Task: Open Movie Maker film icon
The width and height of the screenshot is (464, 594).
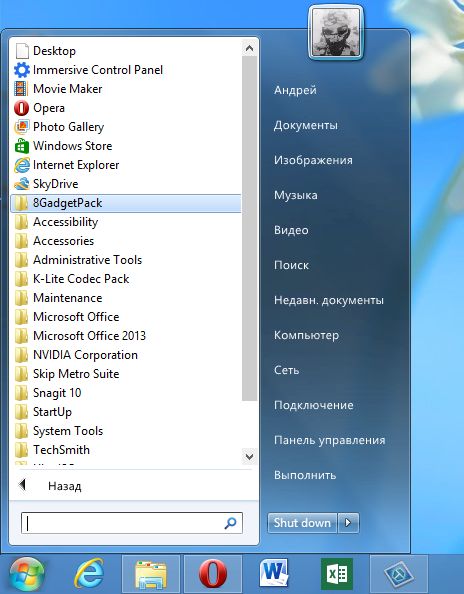Action: pos(21,89)
